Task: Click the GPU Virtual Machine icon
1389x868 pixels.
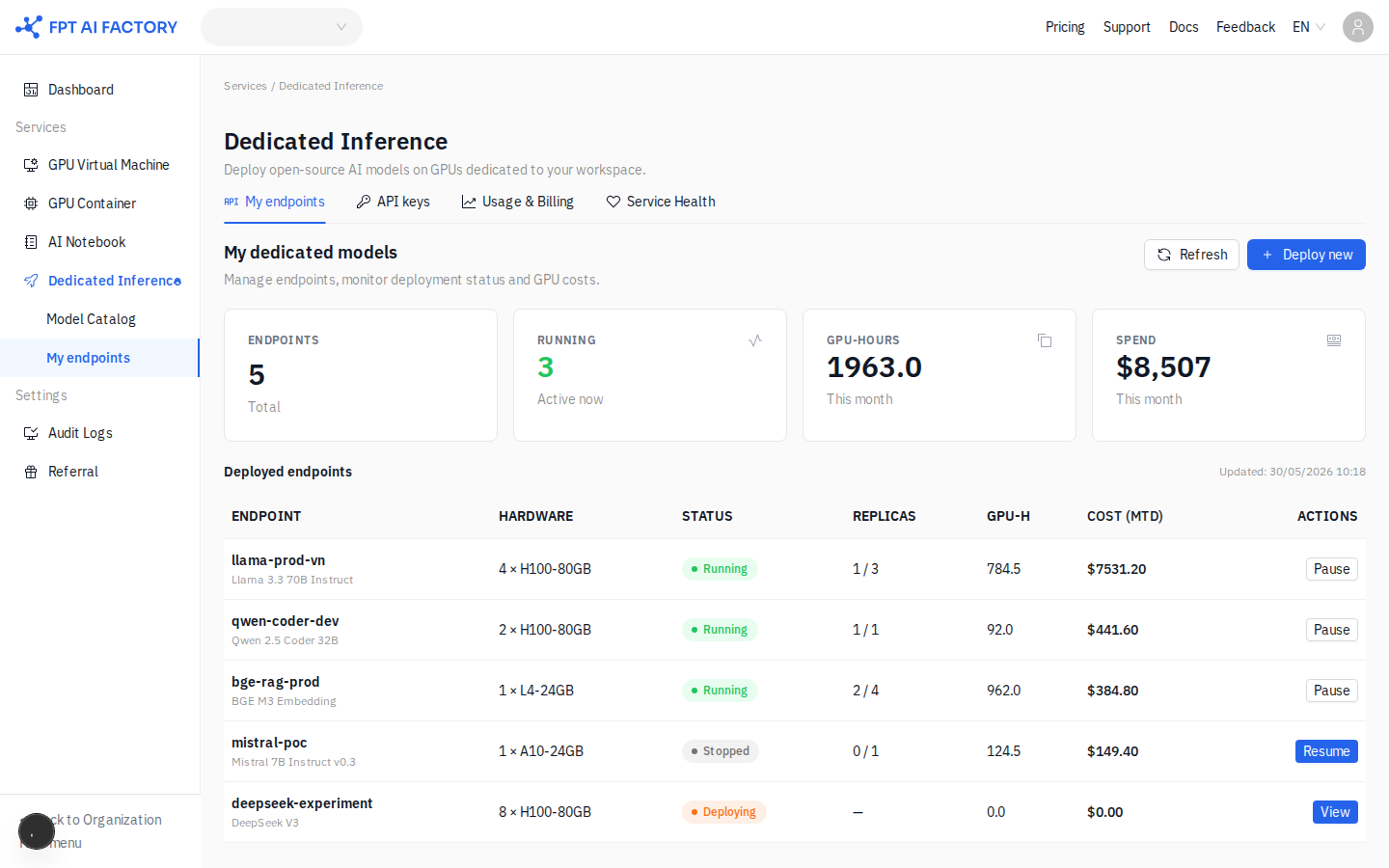Action: click(31, 165)
